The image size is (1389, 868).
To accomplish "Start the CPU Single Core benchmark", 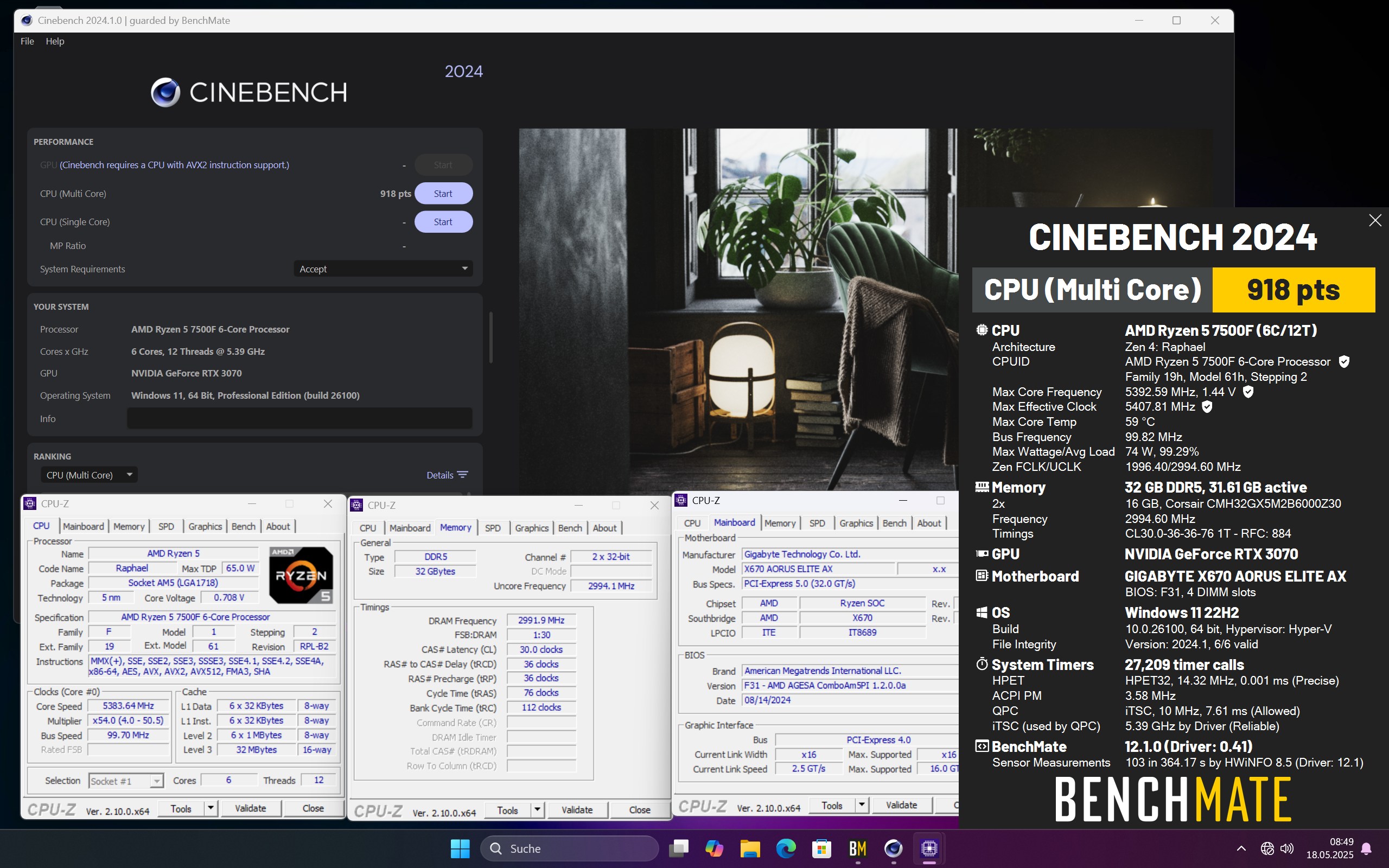I will click(x=443, y=221).
